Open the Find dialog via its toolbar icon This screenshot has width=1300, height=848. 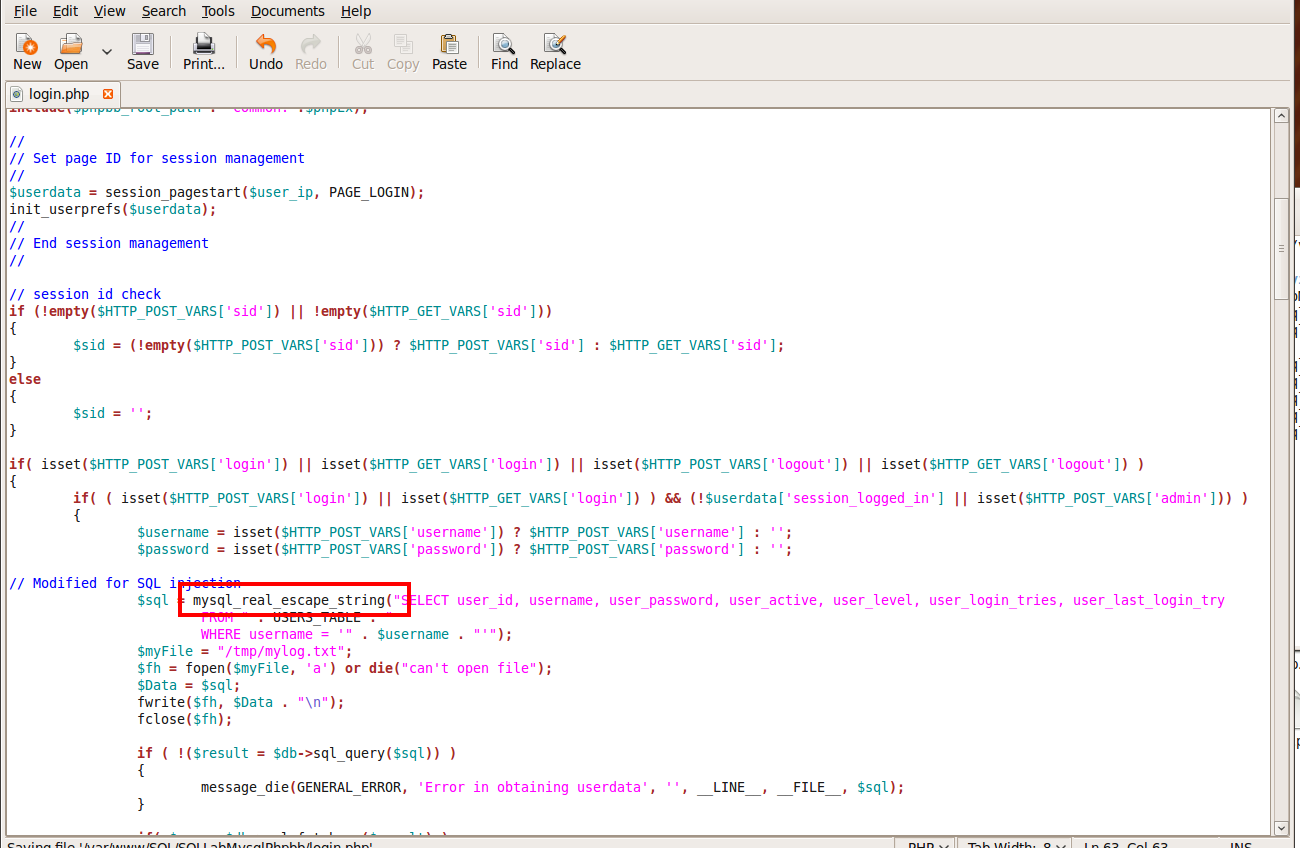pyautogui.click(x=504, y=50)
